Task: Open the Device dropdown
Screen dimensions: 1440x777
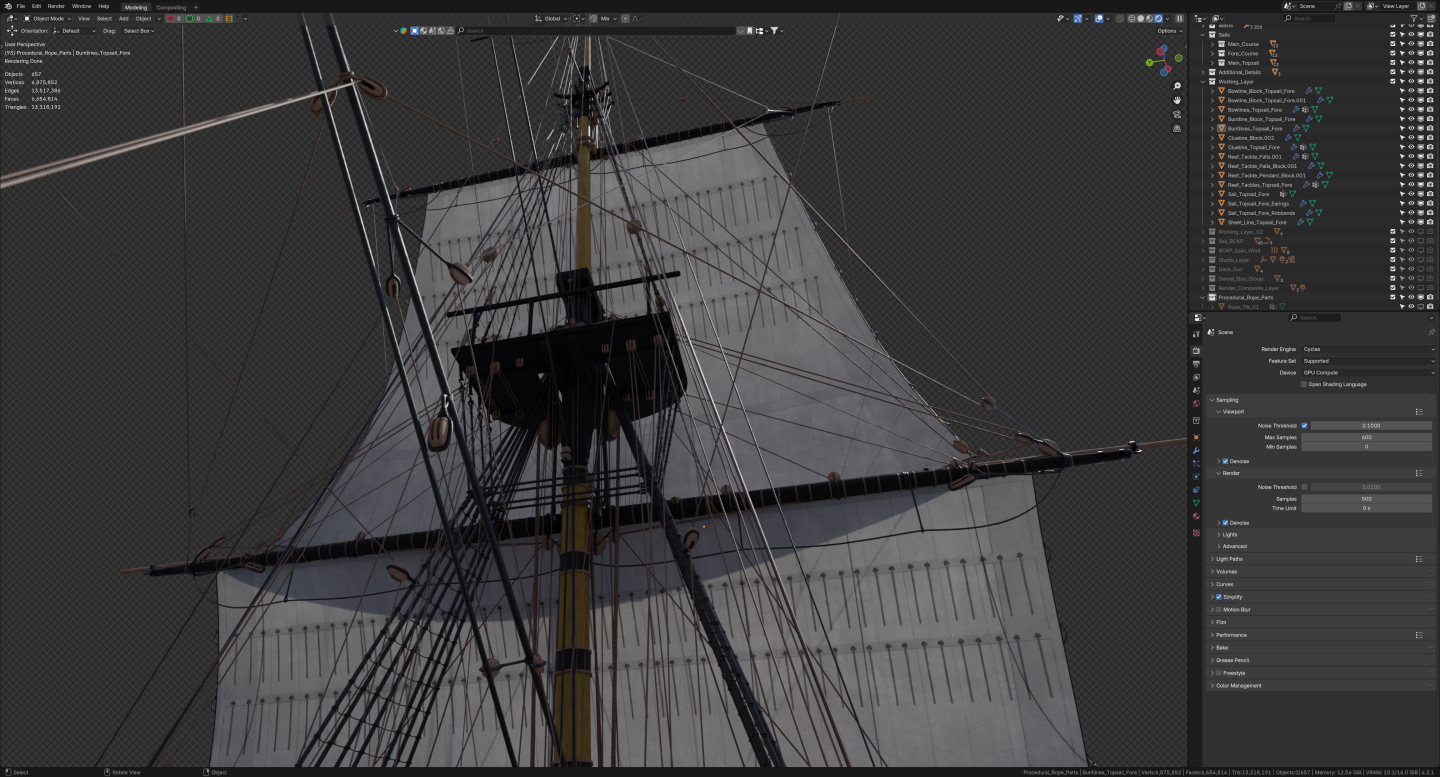Action: [1368, 372]
